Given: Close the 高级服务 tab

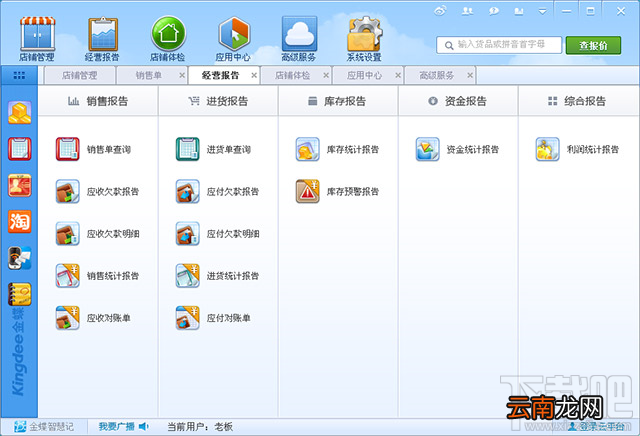Looking at the screenshot, I should 470,76.
